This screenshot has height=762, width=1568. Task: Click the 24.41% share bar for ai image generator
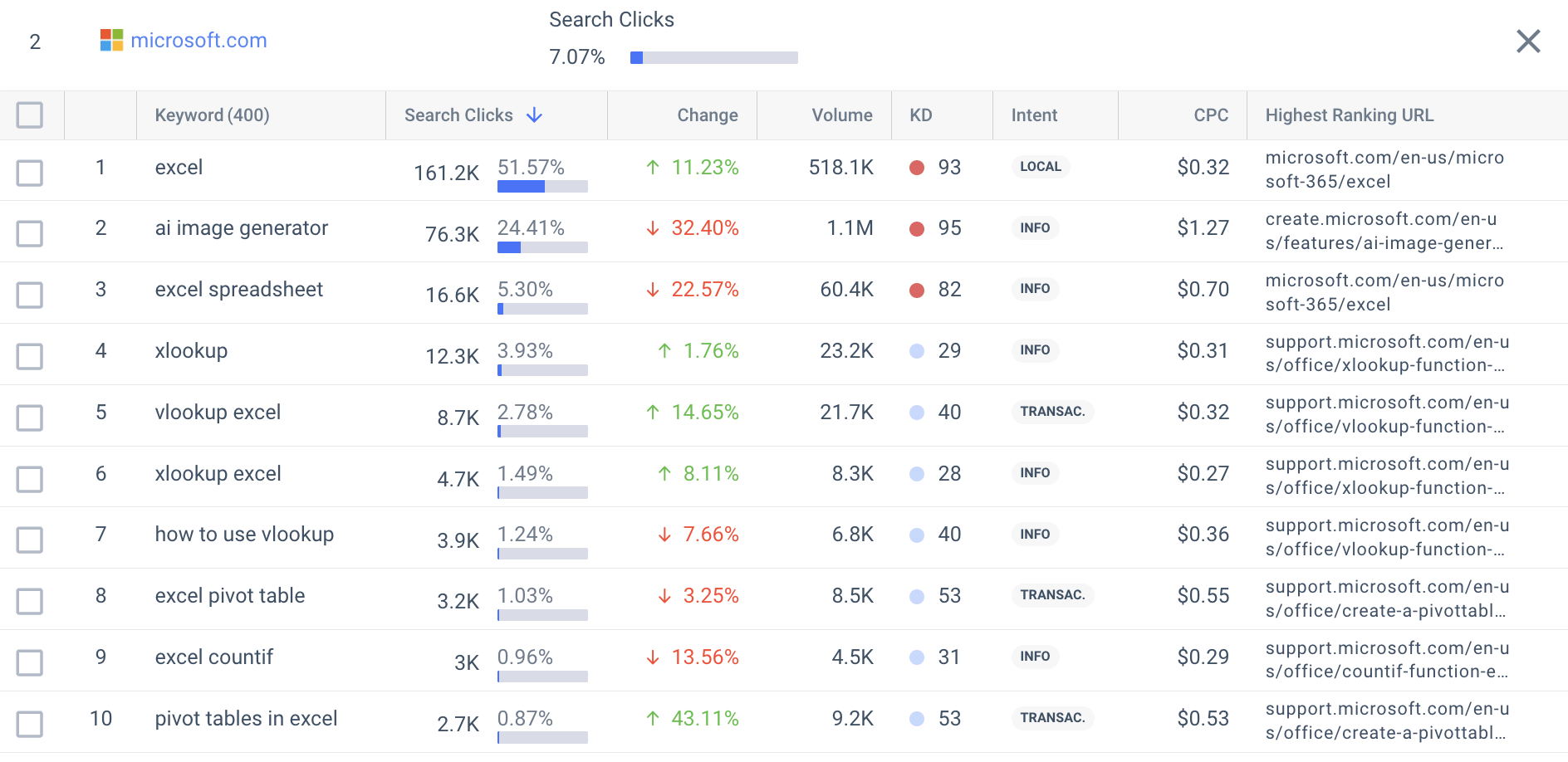pos(542,247)
